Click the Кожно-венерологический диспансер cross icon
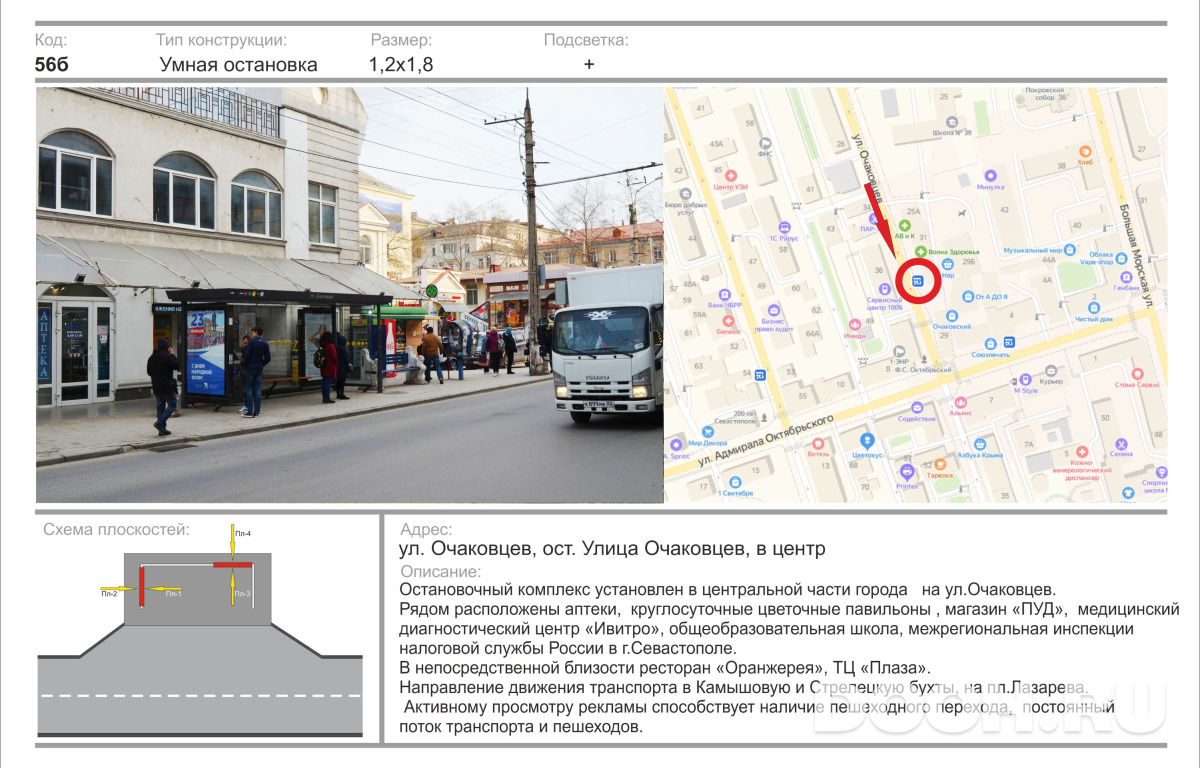Image resolution: width=1200 pixels, height=768 pixels. pos(1081,452)
